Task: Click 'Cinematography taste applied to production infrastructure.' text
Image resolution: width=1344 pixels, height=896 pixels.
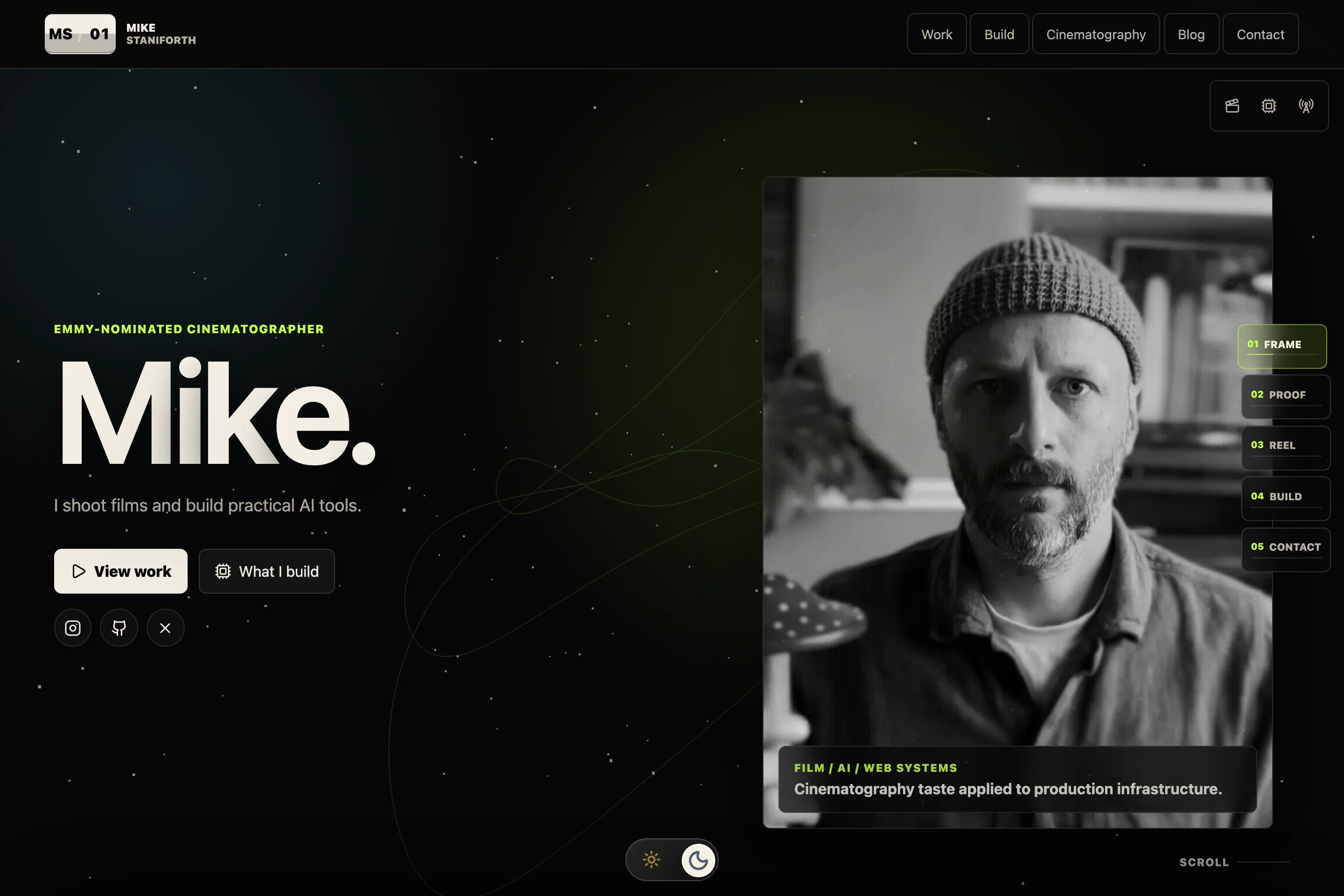Action: tap(1008, 789)
